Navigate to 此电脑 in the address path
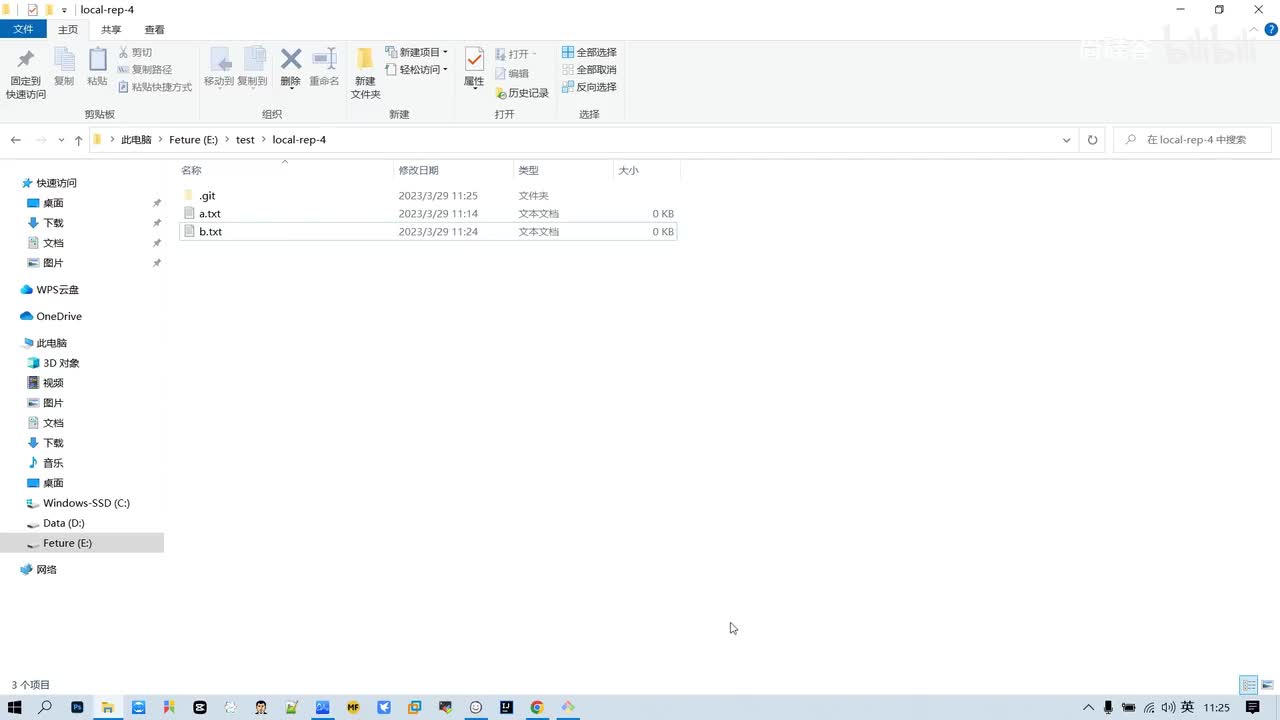The image size is (1280, 720). tap(136, 140)
